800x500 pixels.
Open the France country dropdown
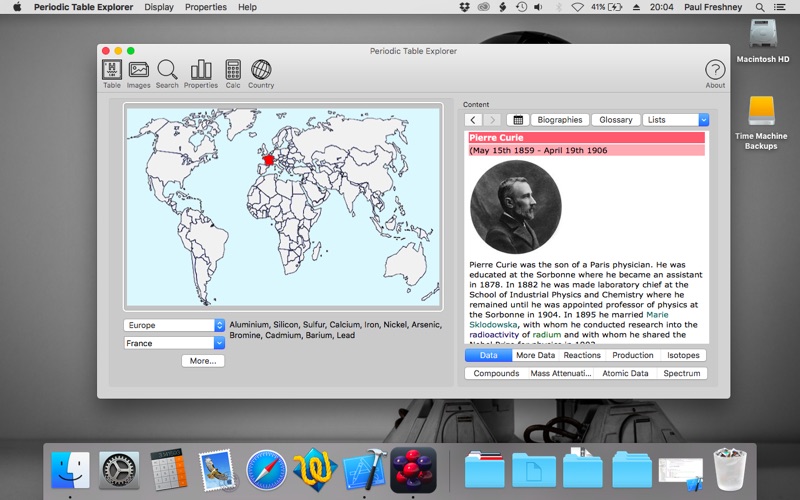174,343
